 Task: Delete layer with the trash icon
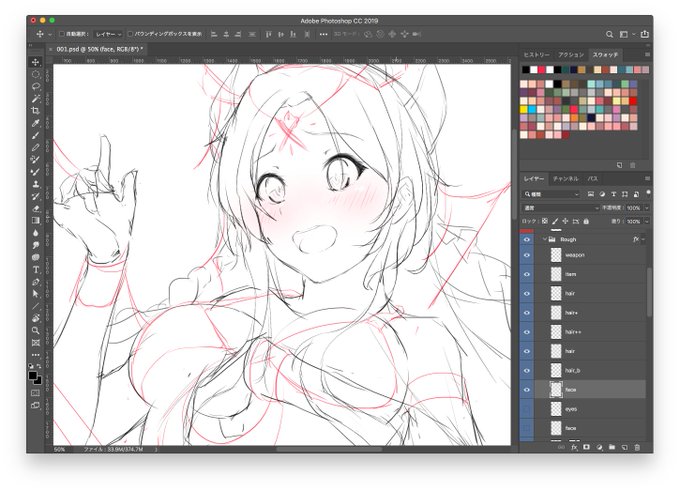click(637, 447)
